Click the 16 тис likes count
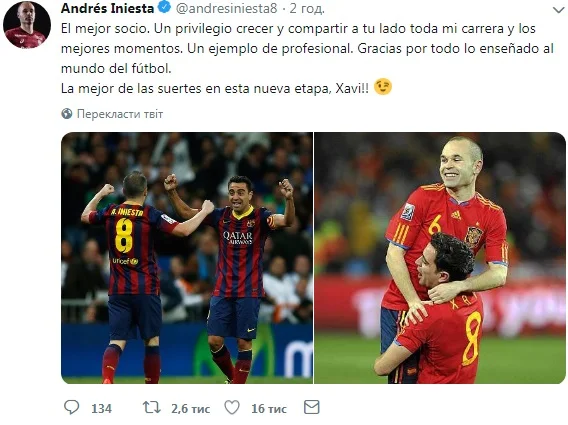Image resolution: width=568 pixels, height=425 pixels. (269, 409)
